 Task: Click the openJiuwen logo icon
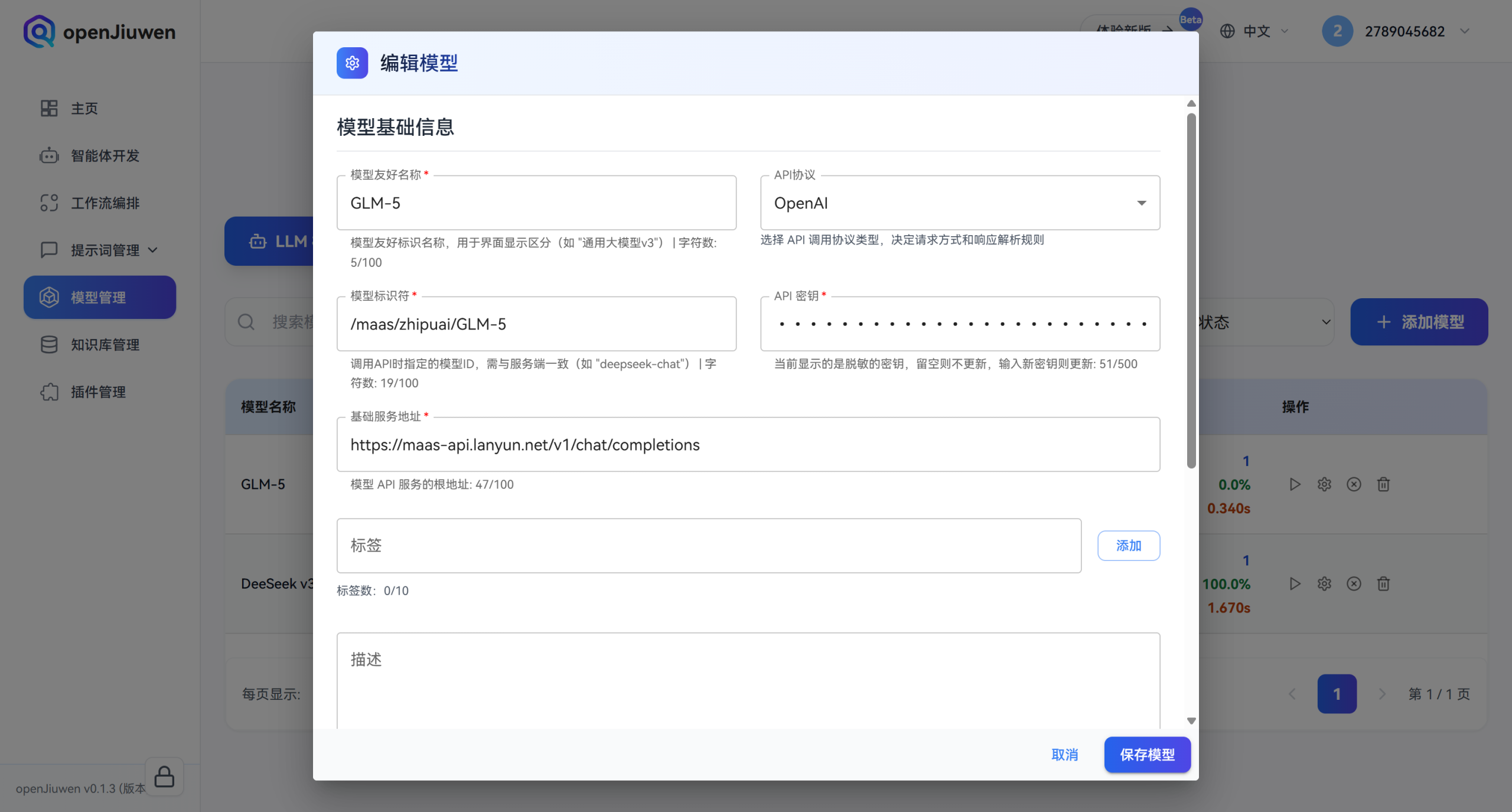pyautogui.click(x=39, y=31)
